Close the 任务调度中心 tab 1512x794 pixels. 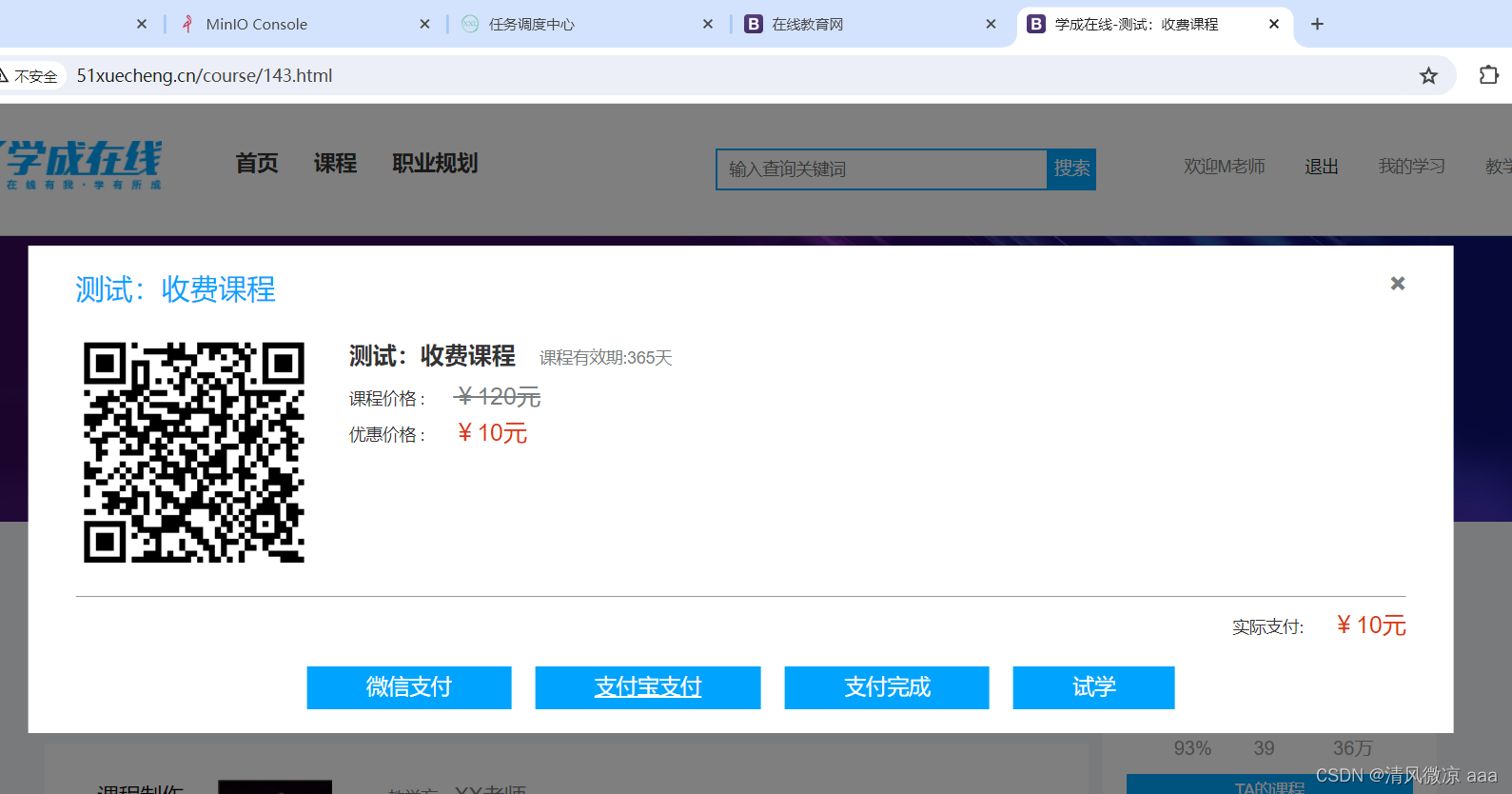[708, 24]
